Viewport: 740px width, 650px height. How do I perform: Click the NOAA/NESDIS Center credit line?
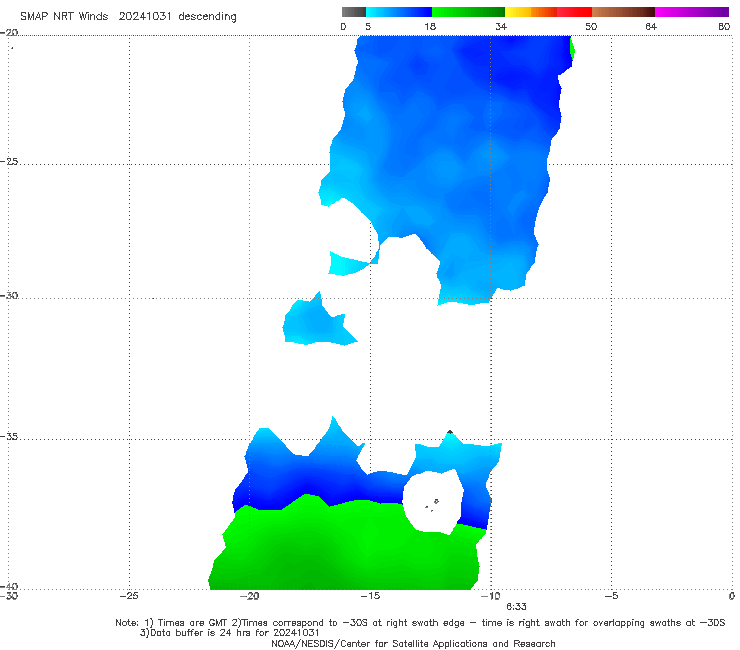pos(413,644)
